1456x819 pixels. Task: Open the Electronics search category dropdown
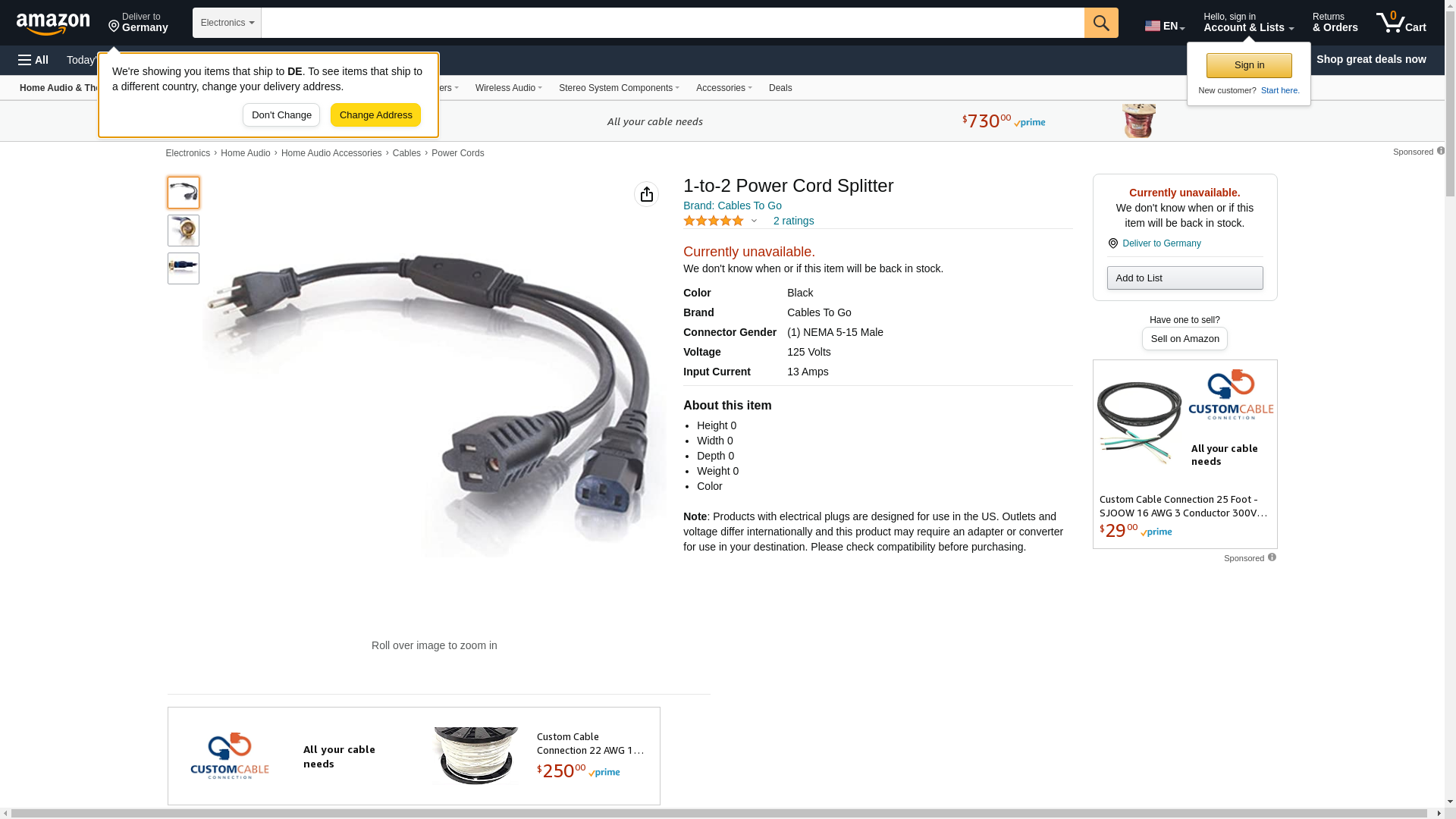227,23
